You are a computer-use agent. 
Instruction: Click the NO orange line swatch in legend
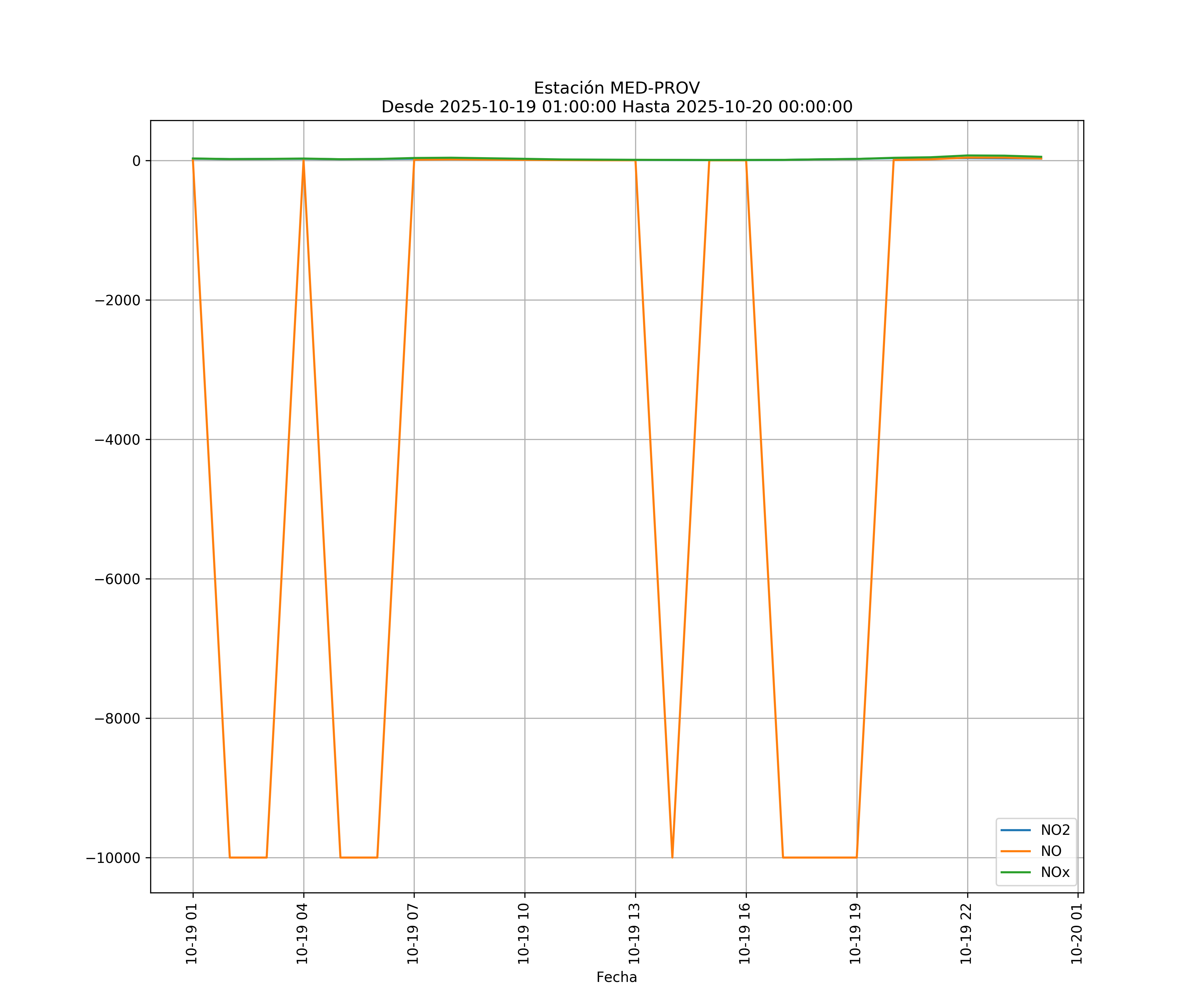pos(1015,851)
